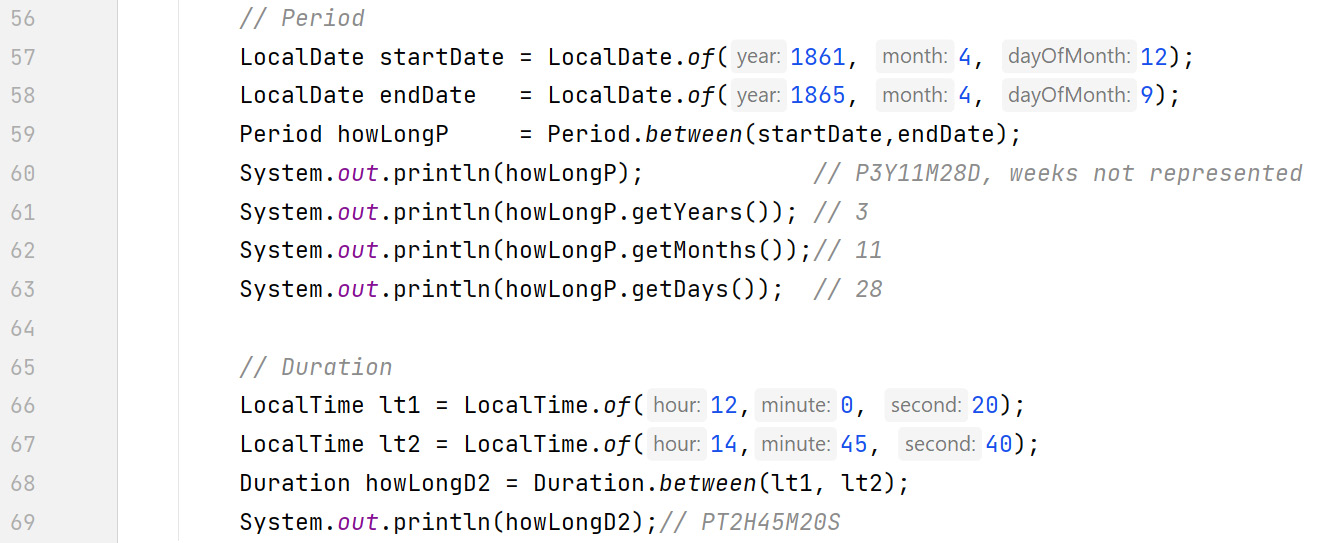Click the 'hour:' hint on line 66
The image size is (1318, 543).
coord(678,405)
